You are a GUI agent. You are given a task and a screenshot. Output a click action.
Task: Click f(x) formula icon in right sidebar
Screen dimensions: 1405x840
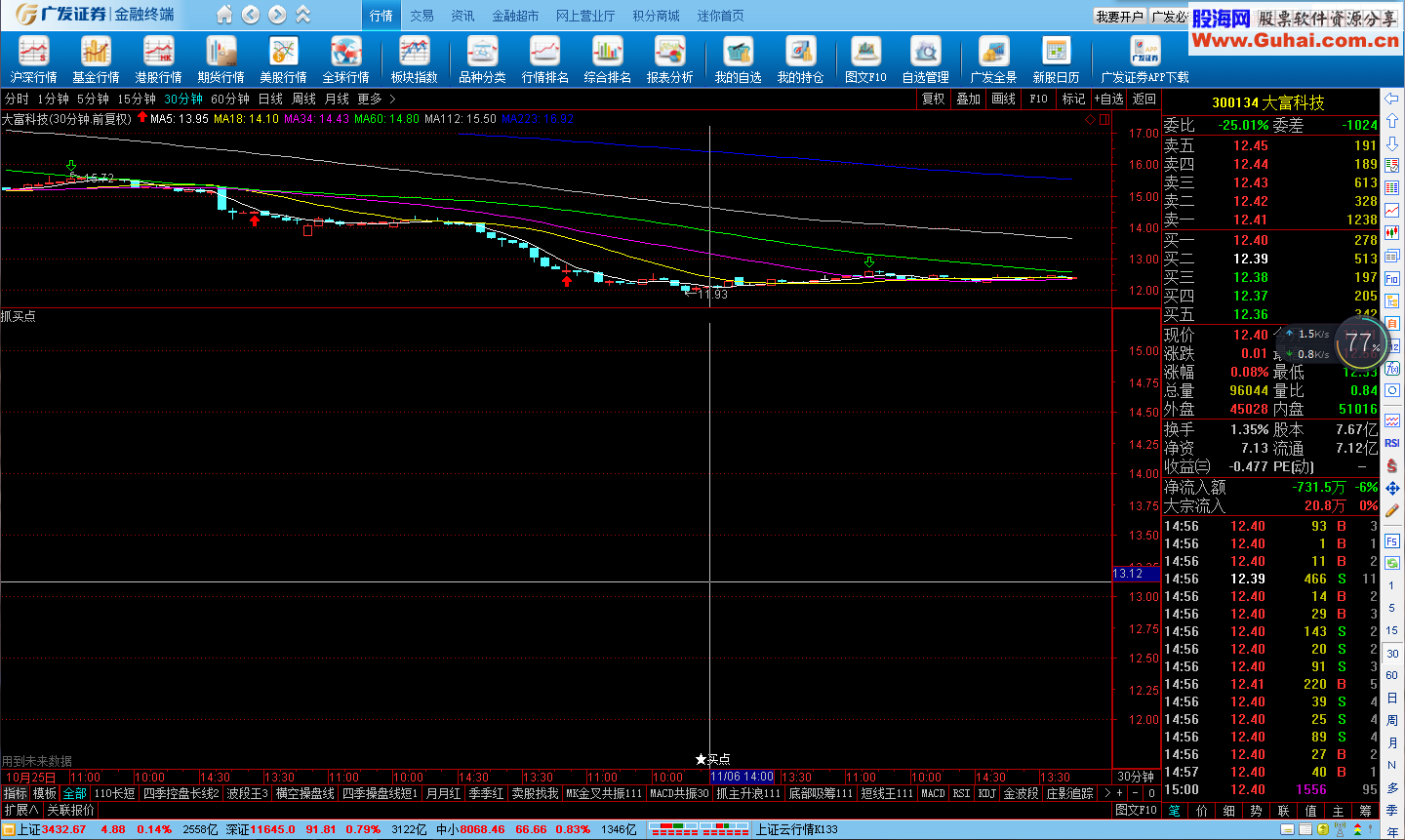coord(1392,368)
